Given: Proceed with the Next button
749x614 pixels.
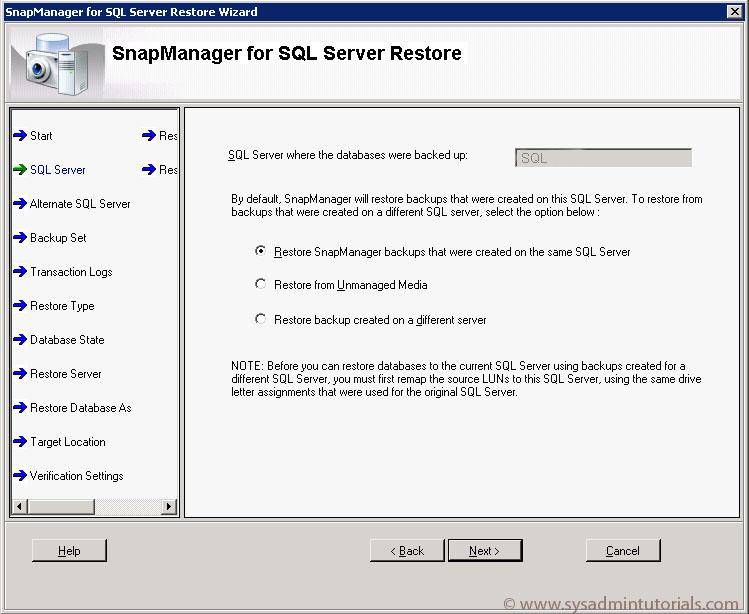Looking at the screenshot, I should click(x=485, y=550).
